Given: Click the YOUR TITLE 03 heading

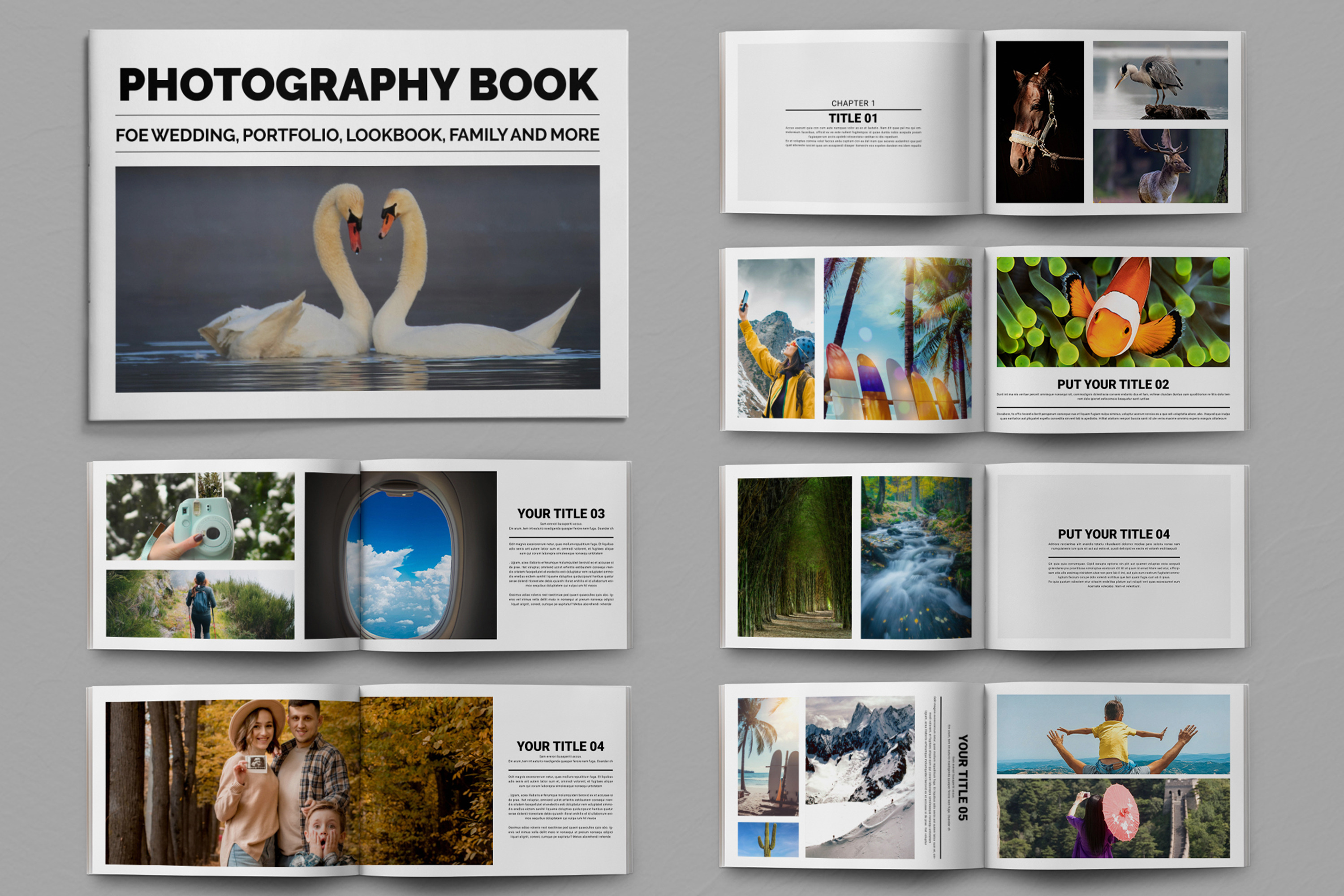Looking at the screenshot, I should point(560,514).
